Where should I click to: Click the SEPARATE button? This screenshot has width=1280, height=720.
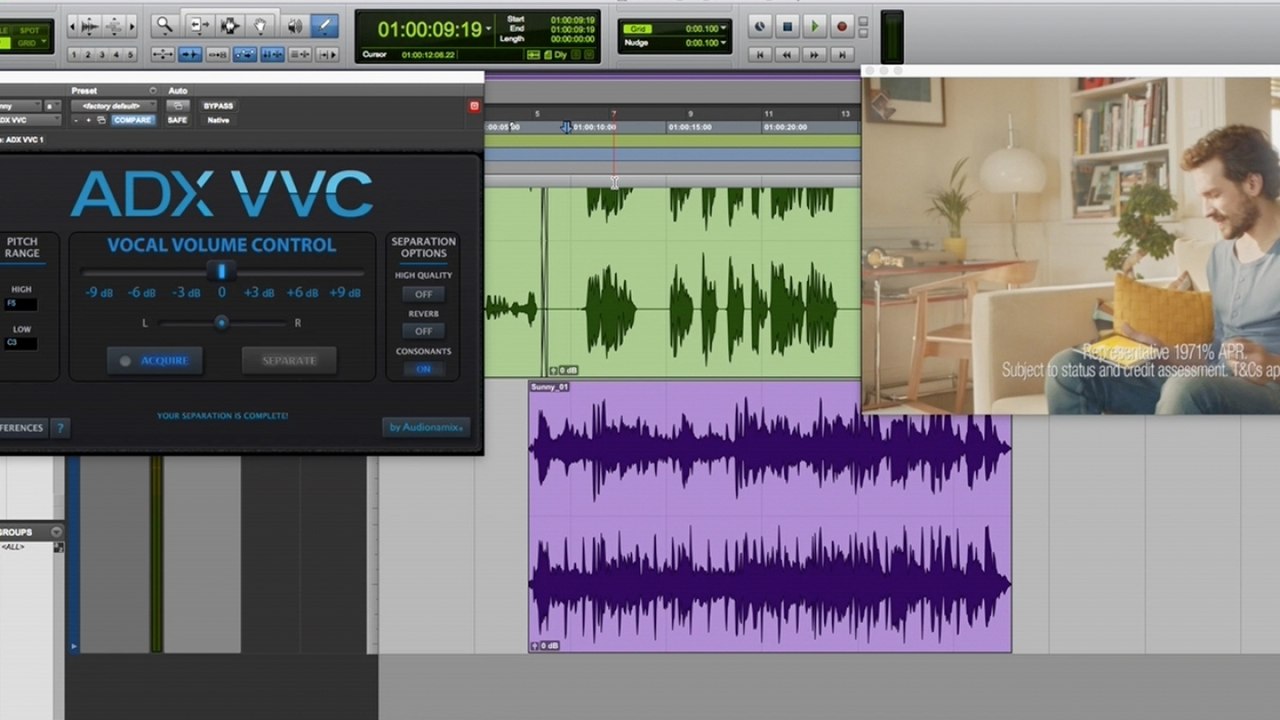point(289,361)
